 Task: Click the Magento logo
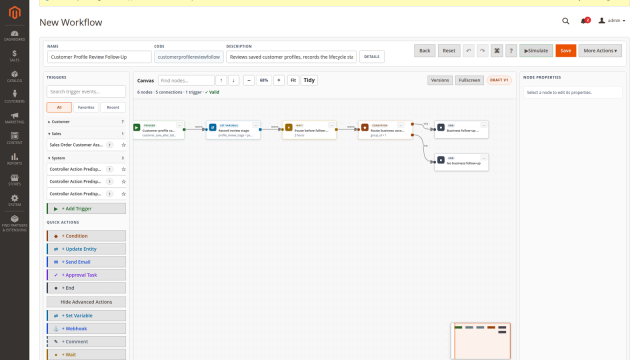[15, 13]
